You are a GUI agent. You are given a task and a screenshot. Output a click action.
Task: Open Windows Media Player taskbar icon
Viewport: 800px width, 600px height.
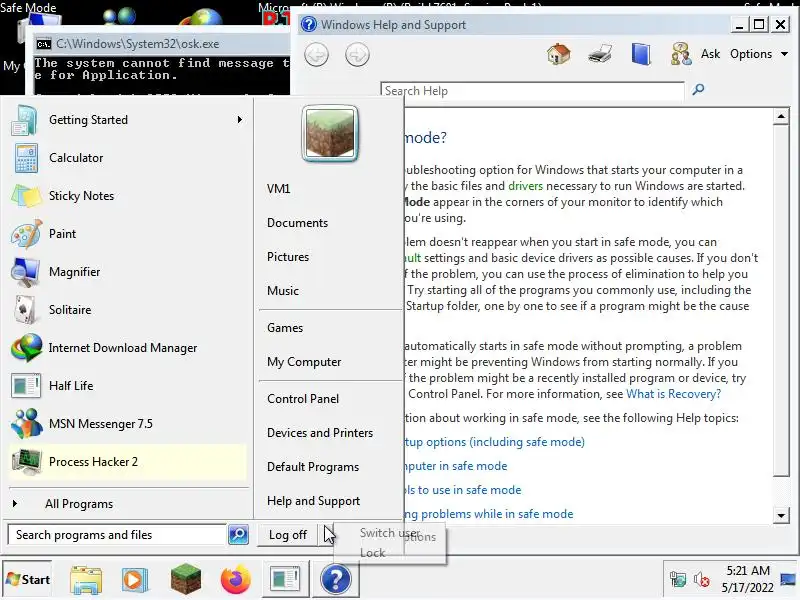pyautogui.click(x=135, y=580)
